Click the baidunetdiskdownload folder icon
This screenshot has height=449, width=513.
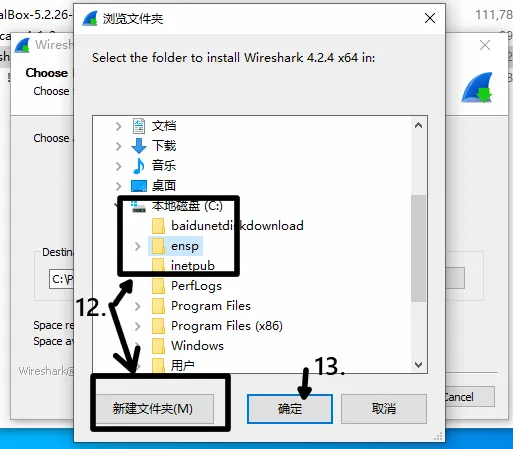point(158,226)
